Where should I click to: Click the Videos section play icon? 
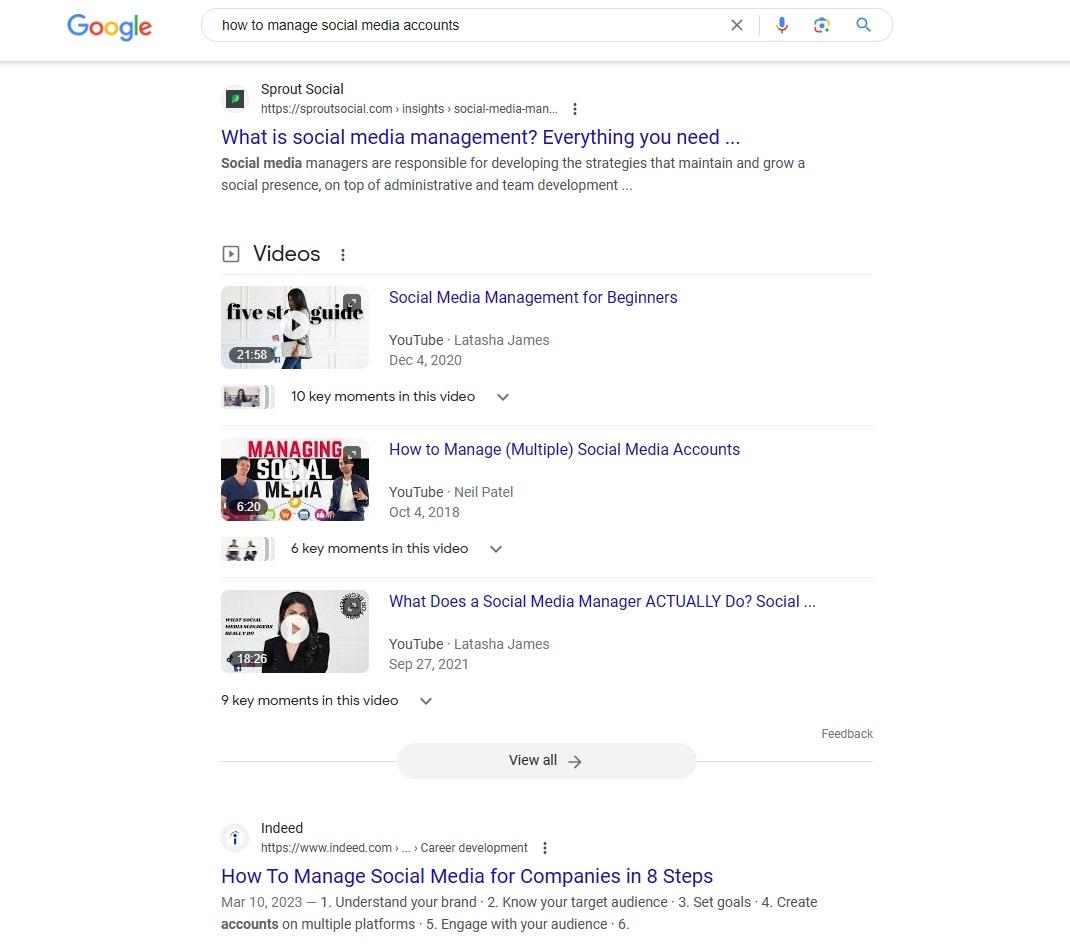coord(231,254)
